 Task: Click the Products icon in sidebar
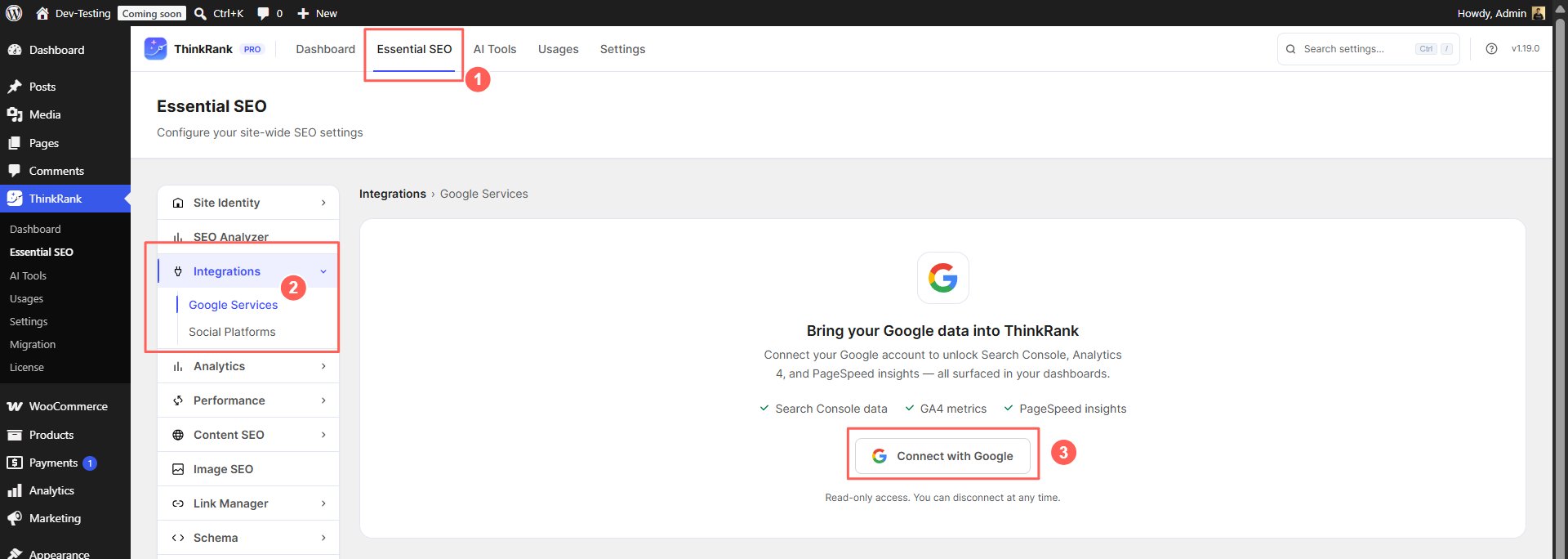tap(15, 435)
